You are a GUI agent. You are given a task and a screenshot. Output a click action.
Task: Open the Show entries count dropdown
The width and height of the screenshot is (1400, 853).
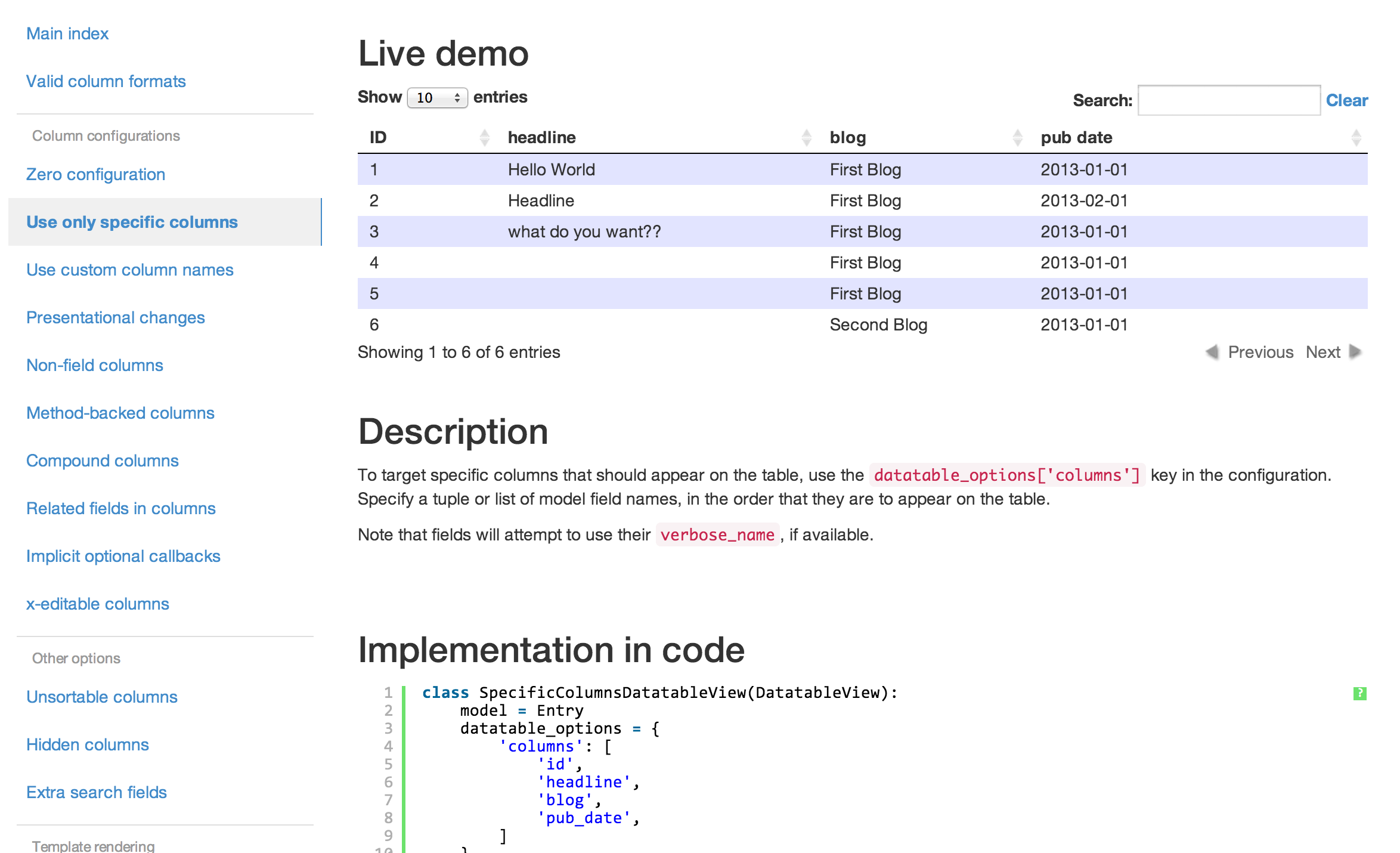tap(437, 98)
